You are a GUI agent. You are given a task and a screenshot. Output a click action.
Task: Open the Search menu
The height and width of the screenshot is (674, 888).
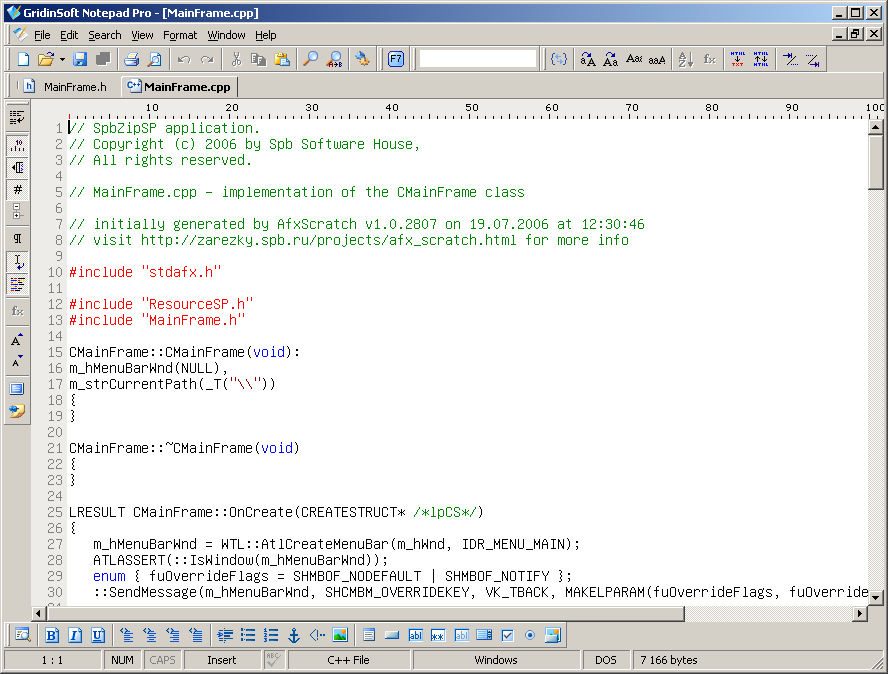[104, 35]
